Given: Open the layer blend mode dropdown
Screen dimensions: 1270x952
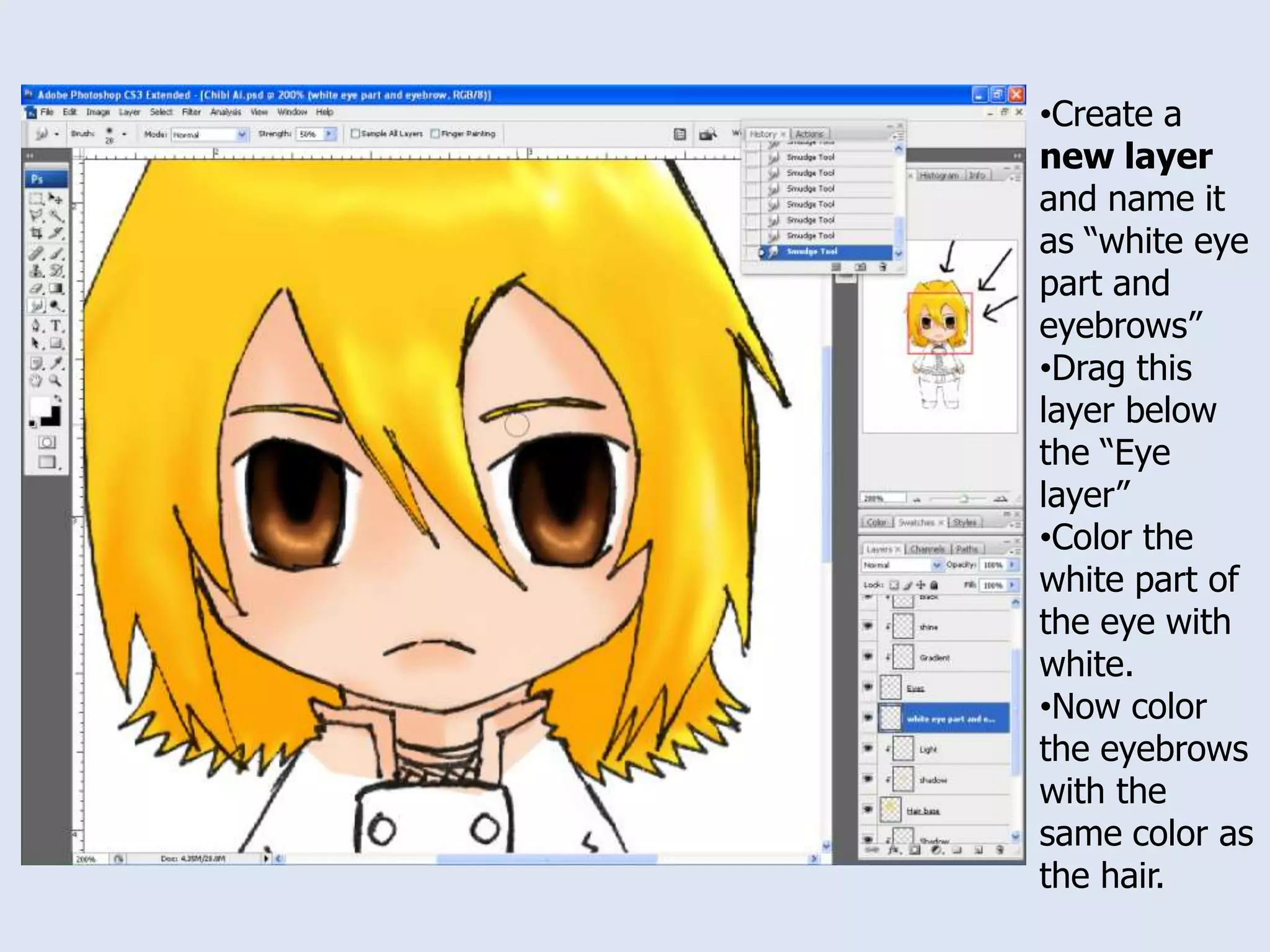Looking at the screenshot, I should (x=902, y=565).
